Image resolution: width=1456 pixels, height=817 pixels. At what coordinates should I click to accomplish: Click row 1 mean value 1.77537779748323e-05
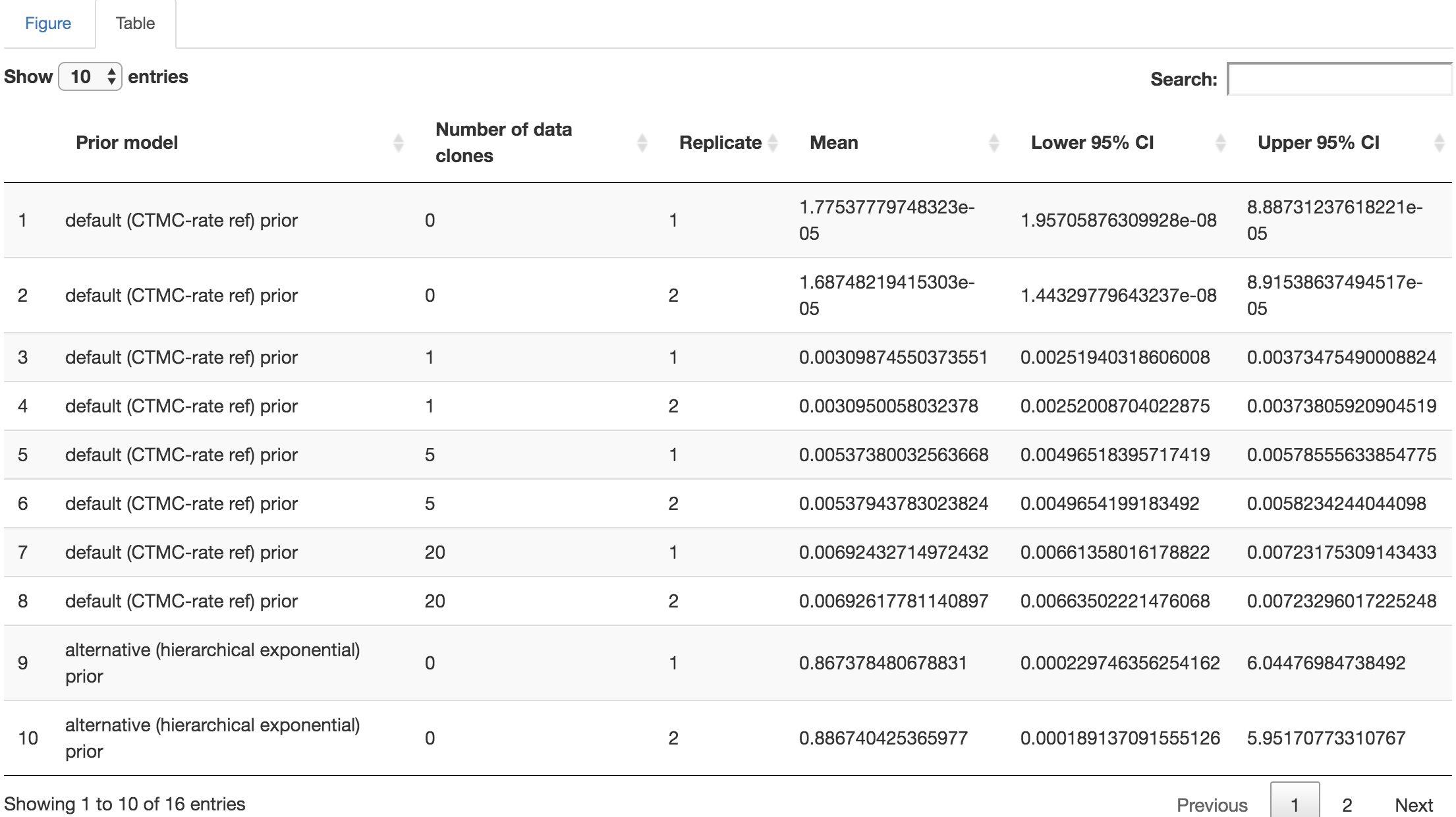[x=886, y=220]
